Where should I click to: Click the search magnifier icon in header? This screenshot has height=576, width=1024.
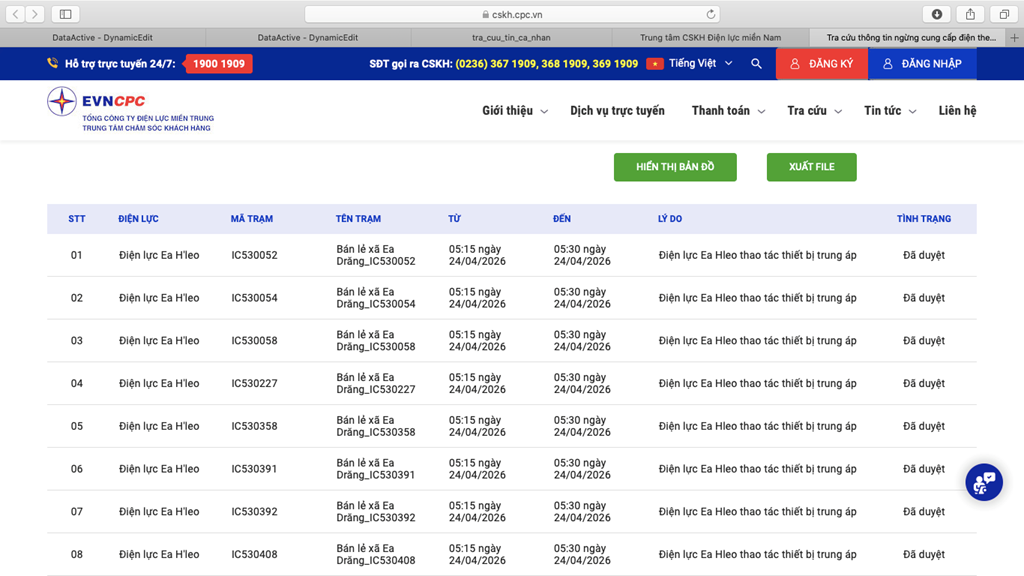click(x=756, y=64)
